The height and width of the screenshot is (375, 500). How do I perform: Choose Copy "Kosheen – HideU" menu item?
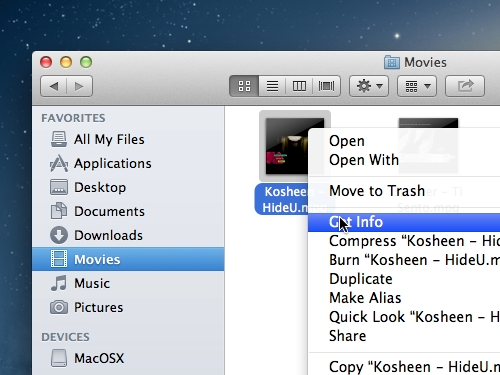[x=404, y=367]
